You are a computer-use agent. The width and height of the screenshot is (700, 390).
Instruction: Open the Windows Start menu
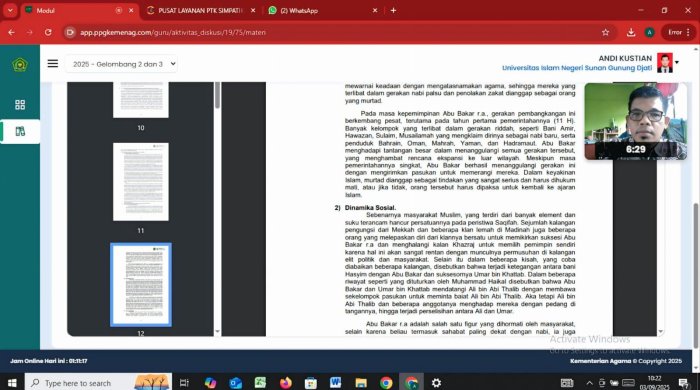pos(12,383)
